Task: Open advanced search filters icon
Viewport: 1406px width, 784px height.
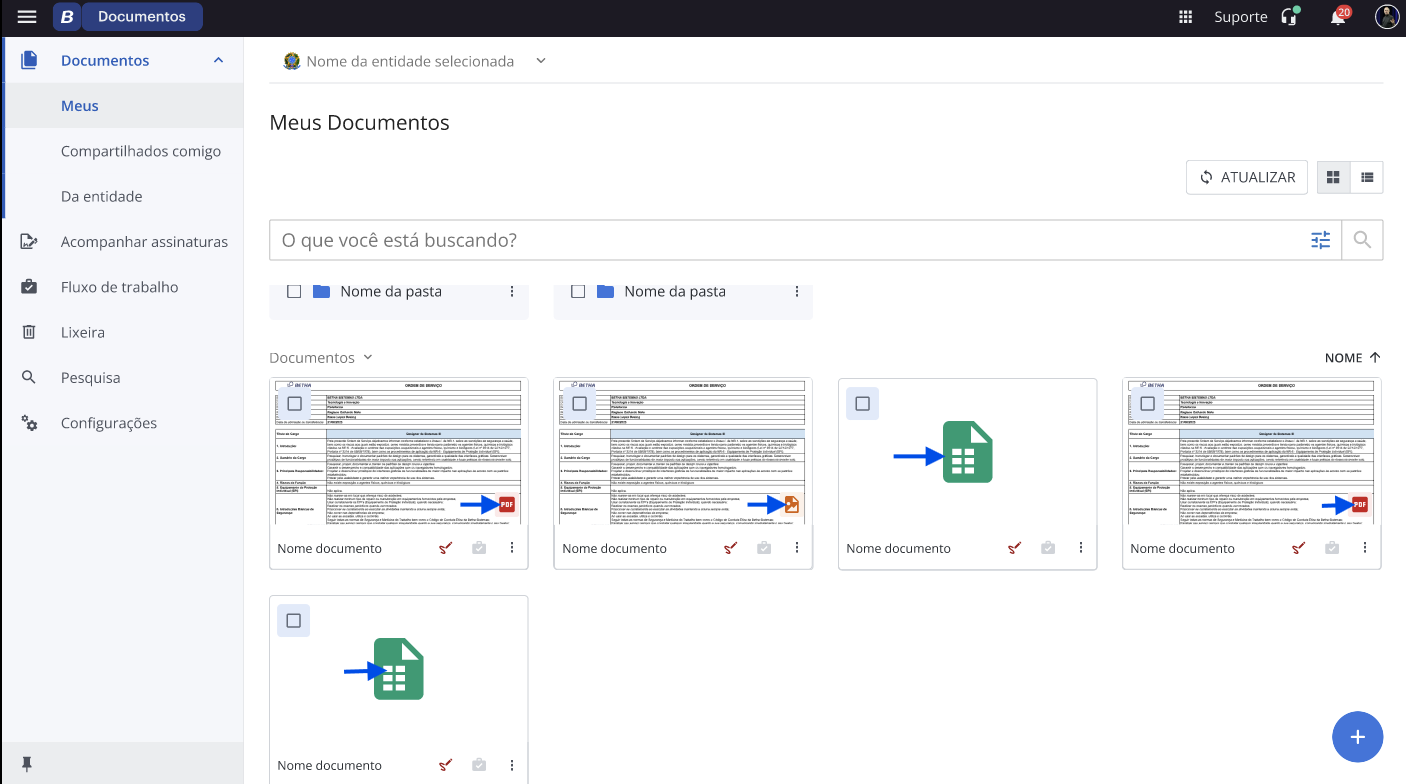Action: pos(1321,240)
